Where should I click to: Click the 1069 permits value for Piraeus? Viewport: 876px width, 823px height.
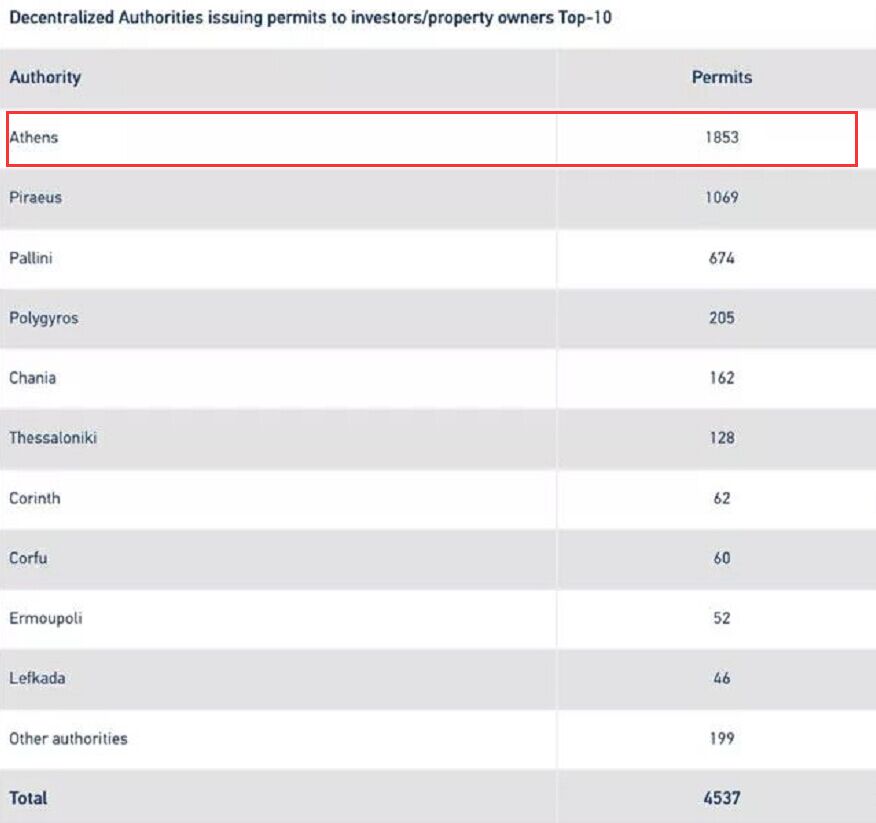tap(721, 198)
